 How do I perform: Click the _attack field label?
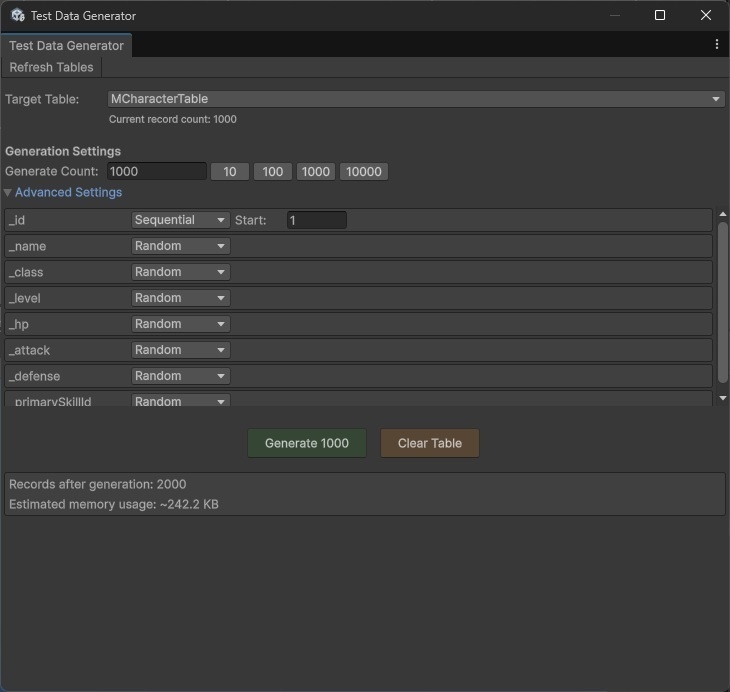point(29,350)
